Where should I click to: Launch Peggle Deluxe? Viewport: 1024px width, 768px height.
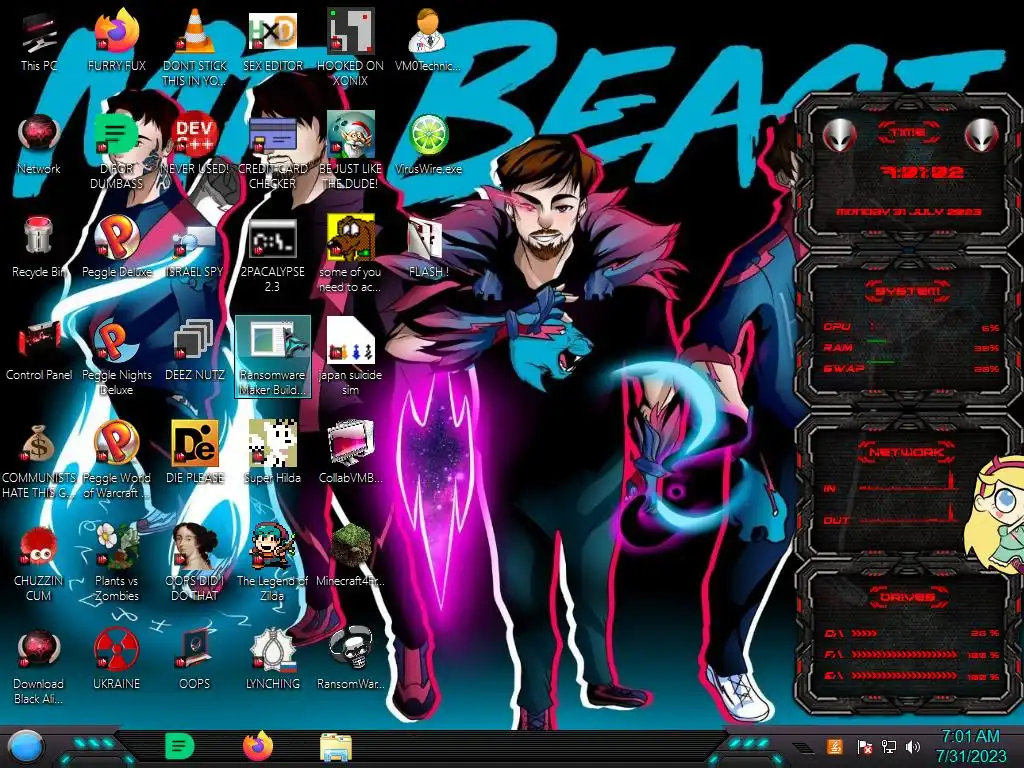click(x=116, y=248)
